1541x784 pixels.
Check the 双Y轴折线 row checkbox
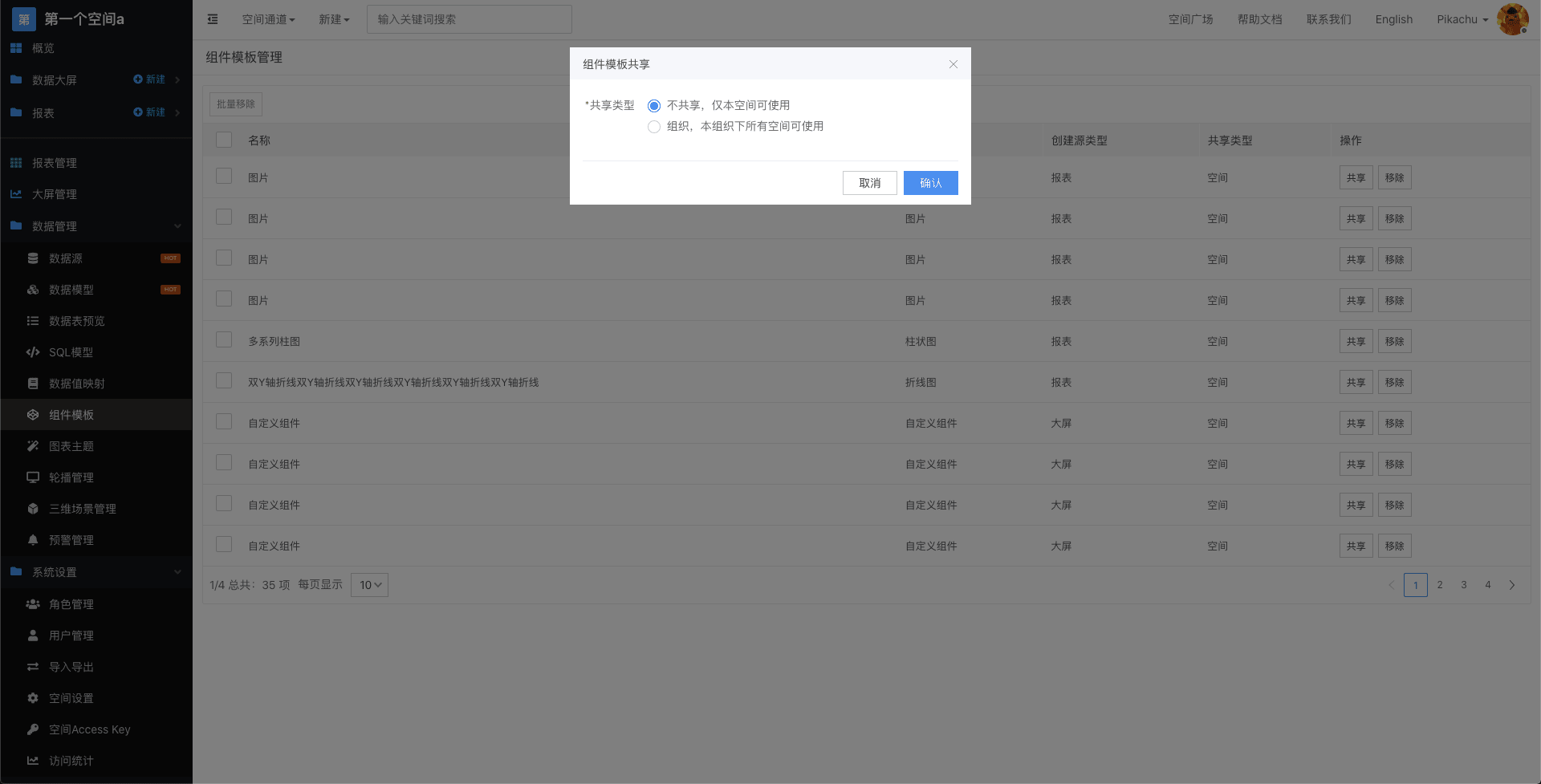coord(224,380)
